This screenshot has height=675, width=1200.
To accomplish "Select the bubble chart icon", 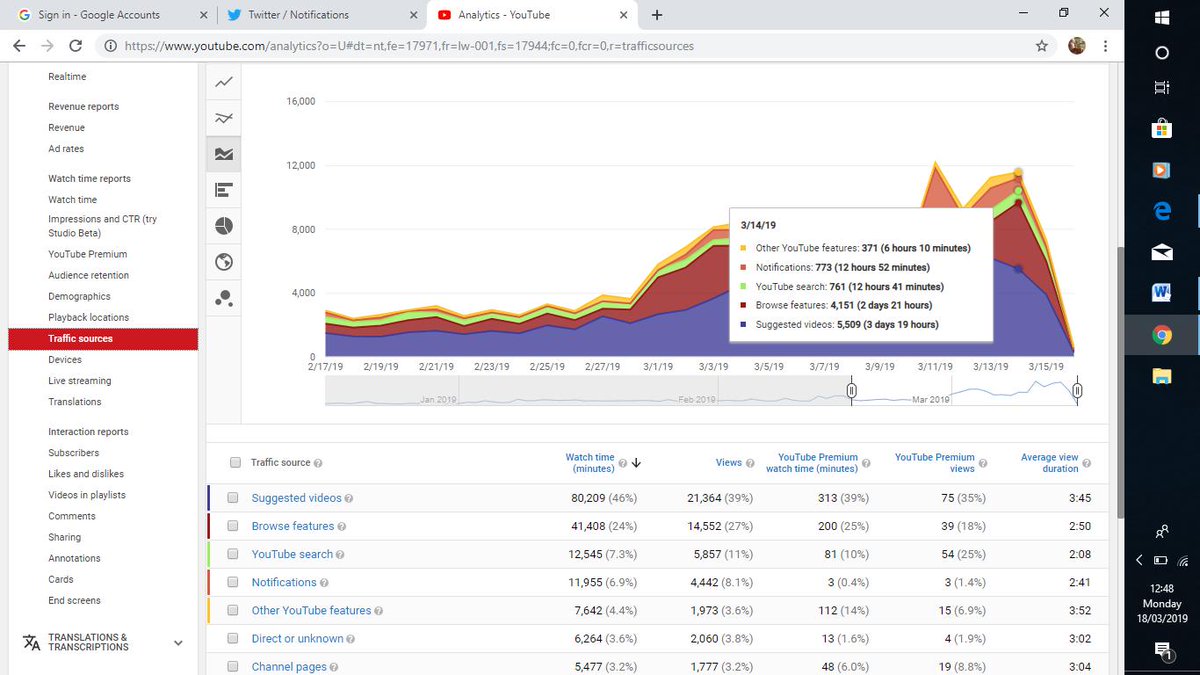I will pos(224,297).
